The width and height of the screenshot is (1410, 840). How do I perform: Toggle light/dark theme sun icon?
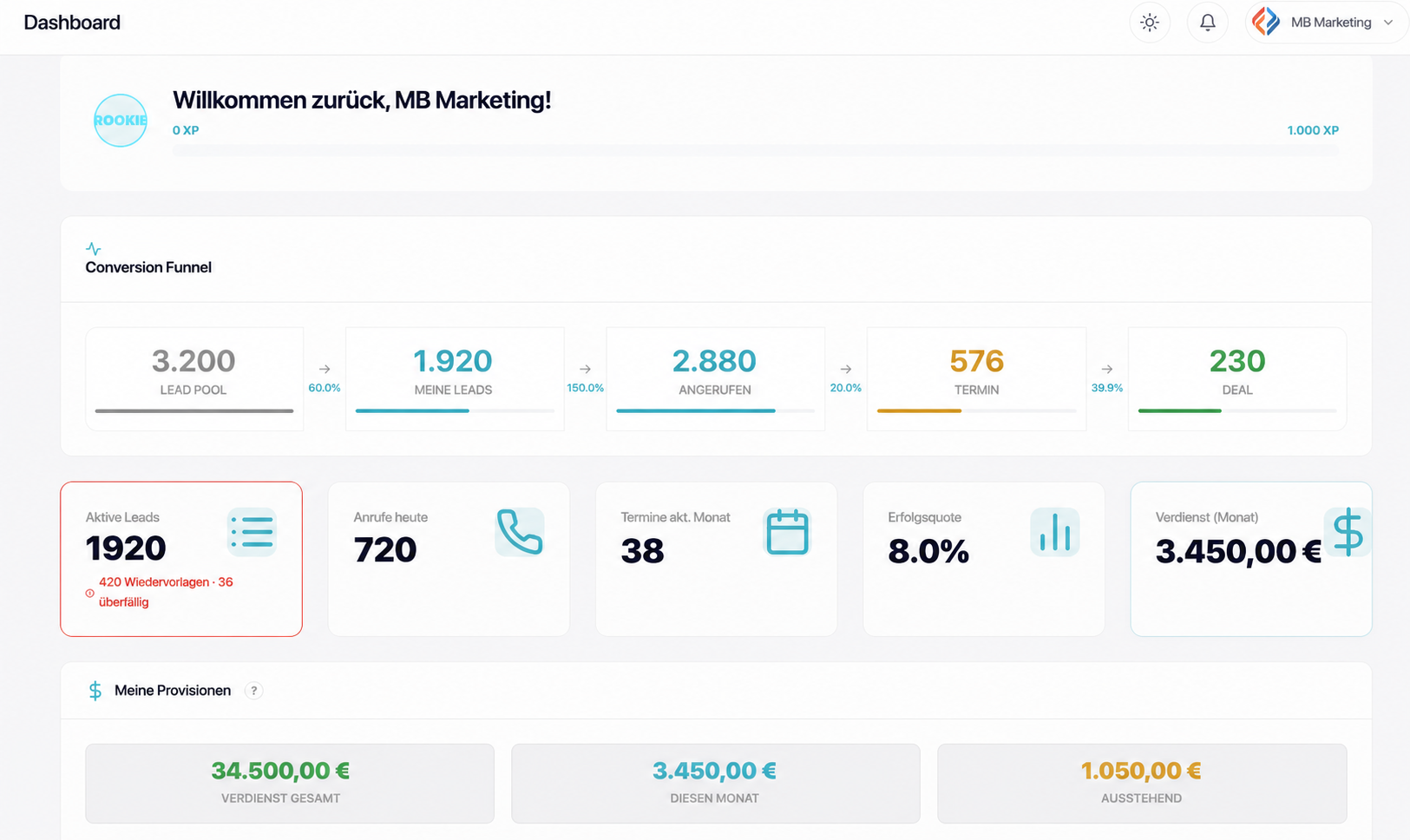1150,23
